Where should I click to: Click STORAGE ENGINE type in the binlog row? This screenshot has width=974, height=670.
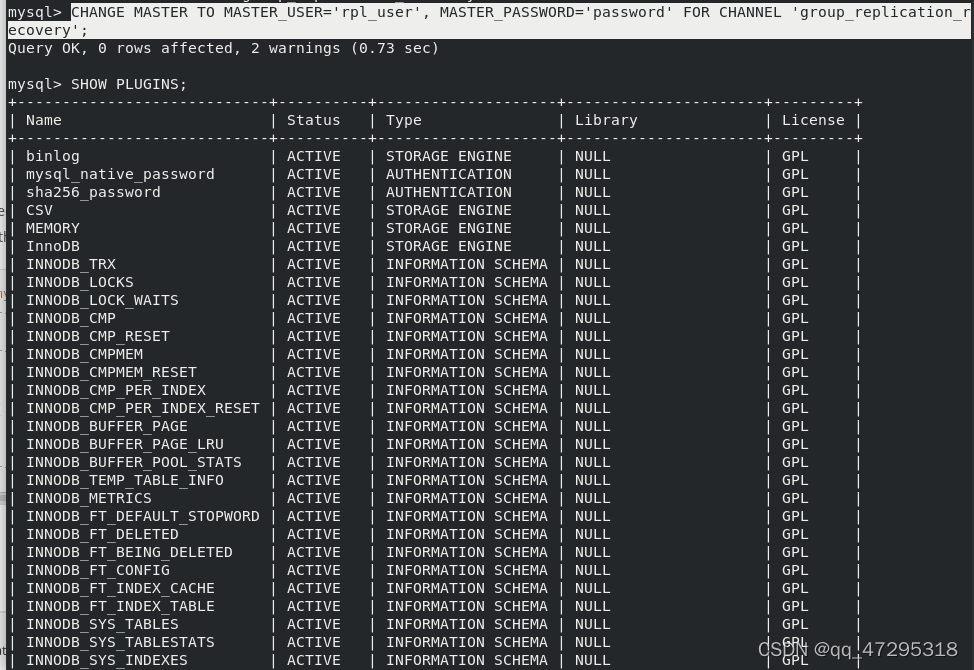(x=448, y=156)
